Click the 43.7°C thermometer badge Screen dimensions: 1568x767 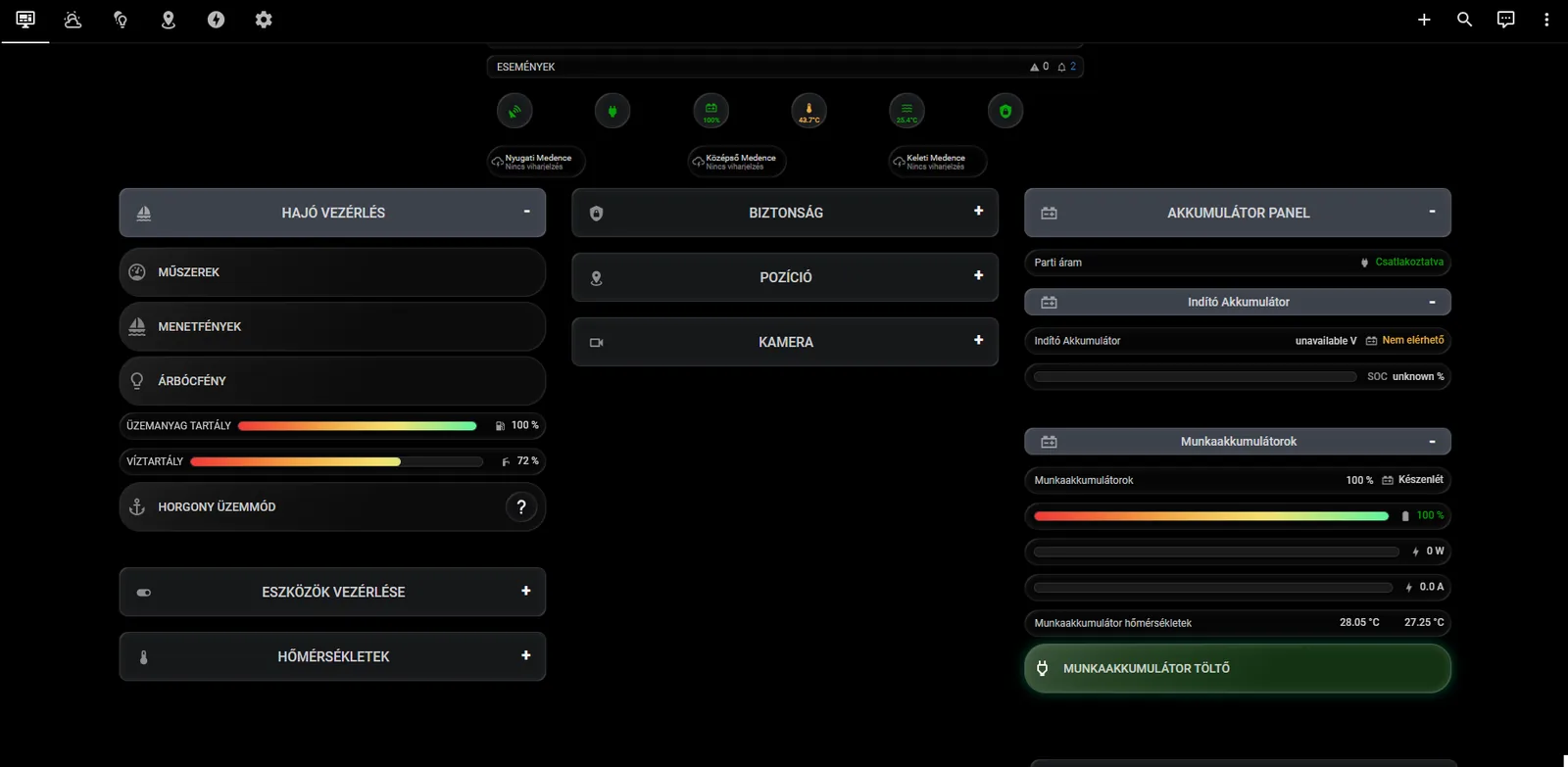808,111
